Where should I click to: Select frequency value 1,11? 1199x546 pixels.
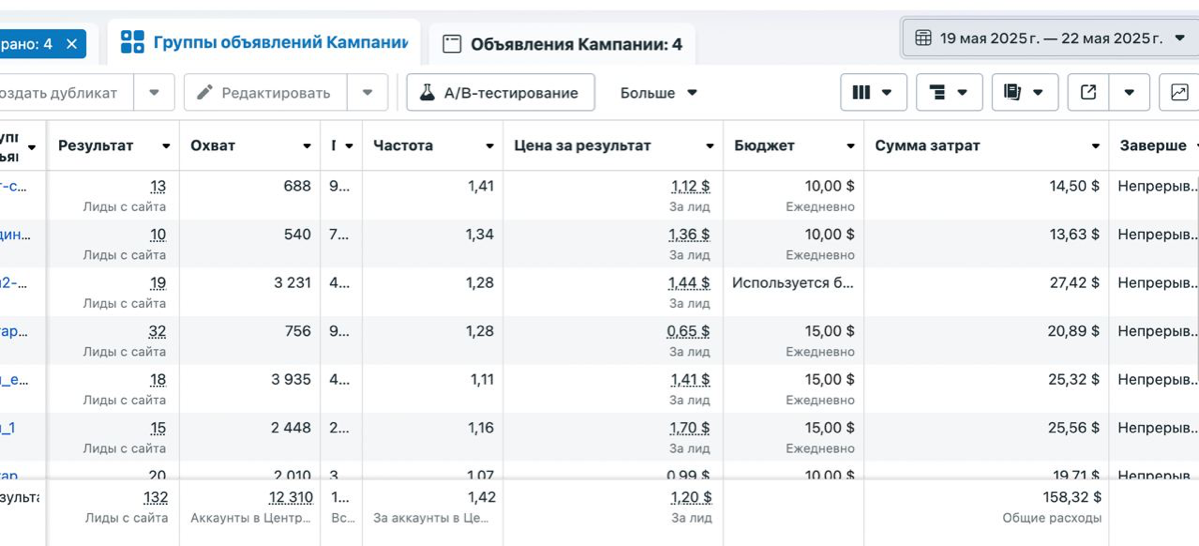pyautogui.click(x=481, y=379)
